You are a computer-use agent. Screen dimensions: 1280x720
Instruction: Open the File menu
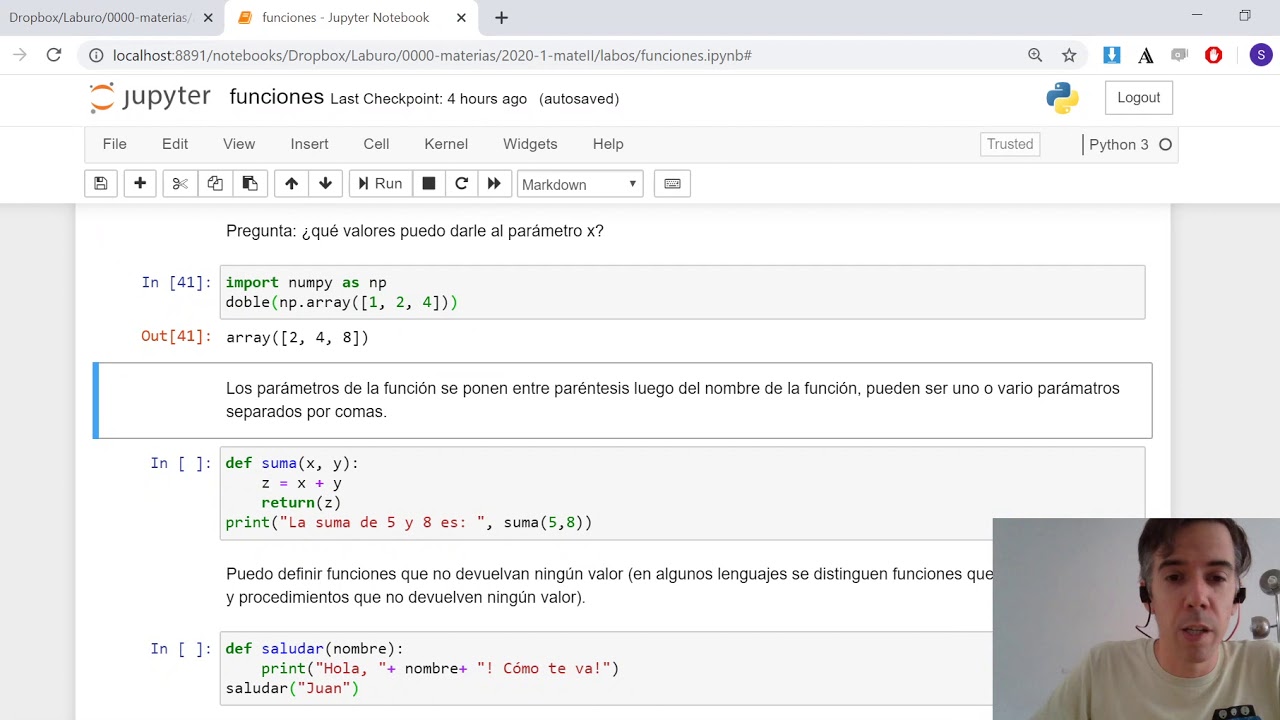tap(115, 144)
